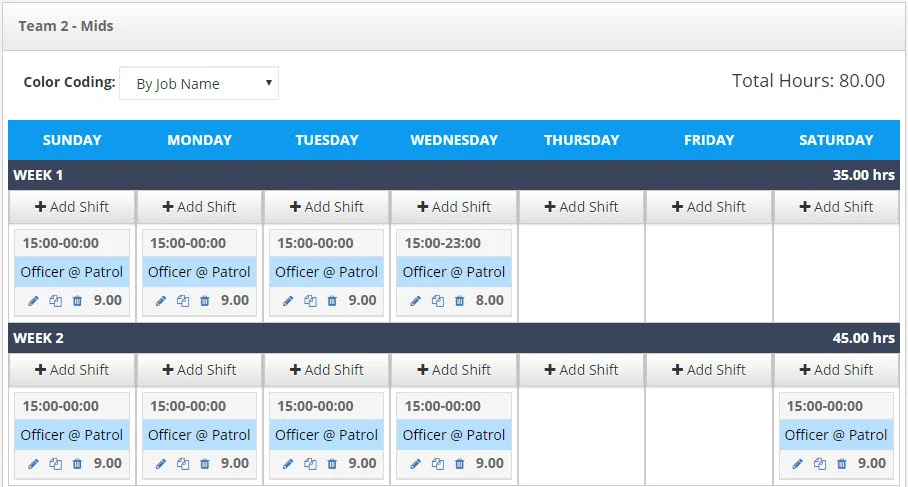Delete the Week 2 Tuesday shift
Screen dimensions: 908x487
(x=332, y=464)
